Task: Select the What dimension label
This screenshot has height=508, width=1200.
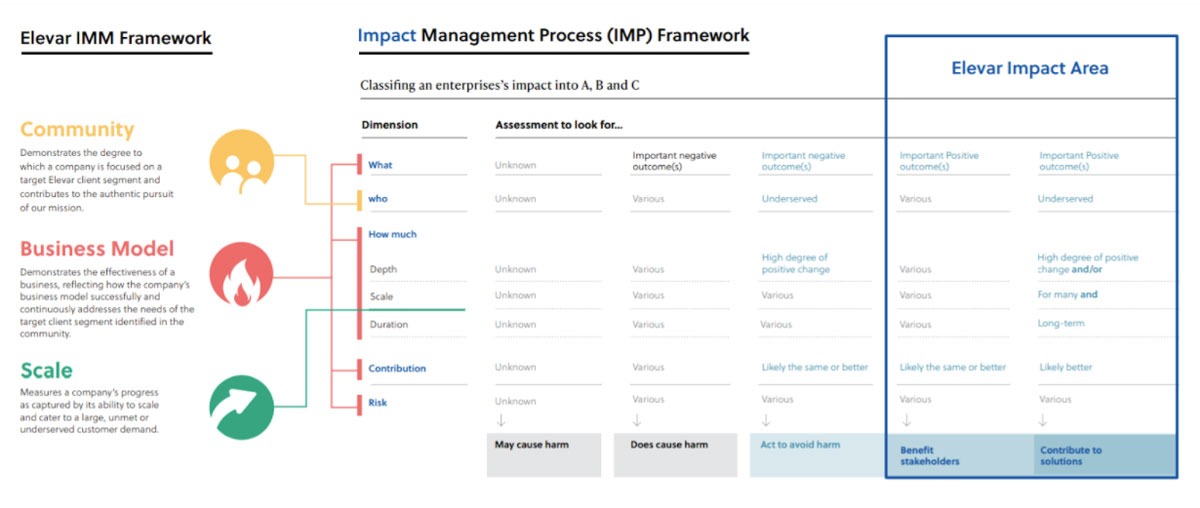Action: click(x=380, y=165)
